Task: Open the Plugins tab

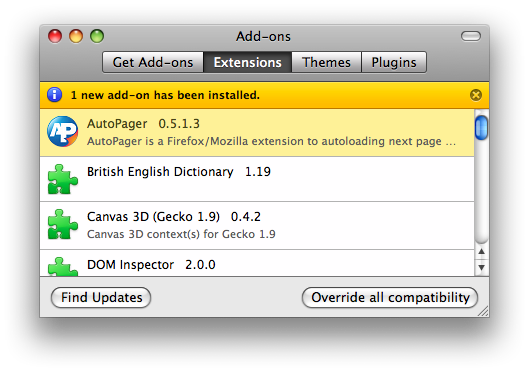Action: click(394, 62)
